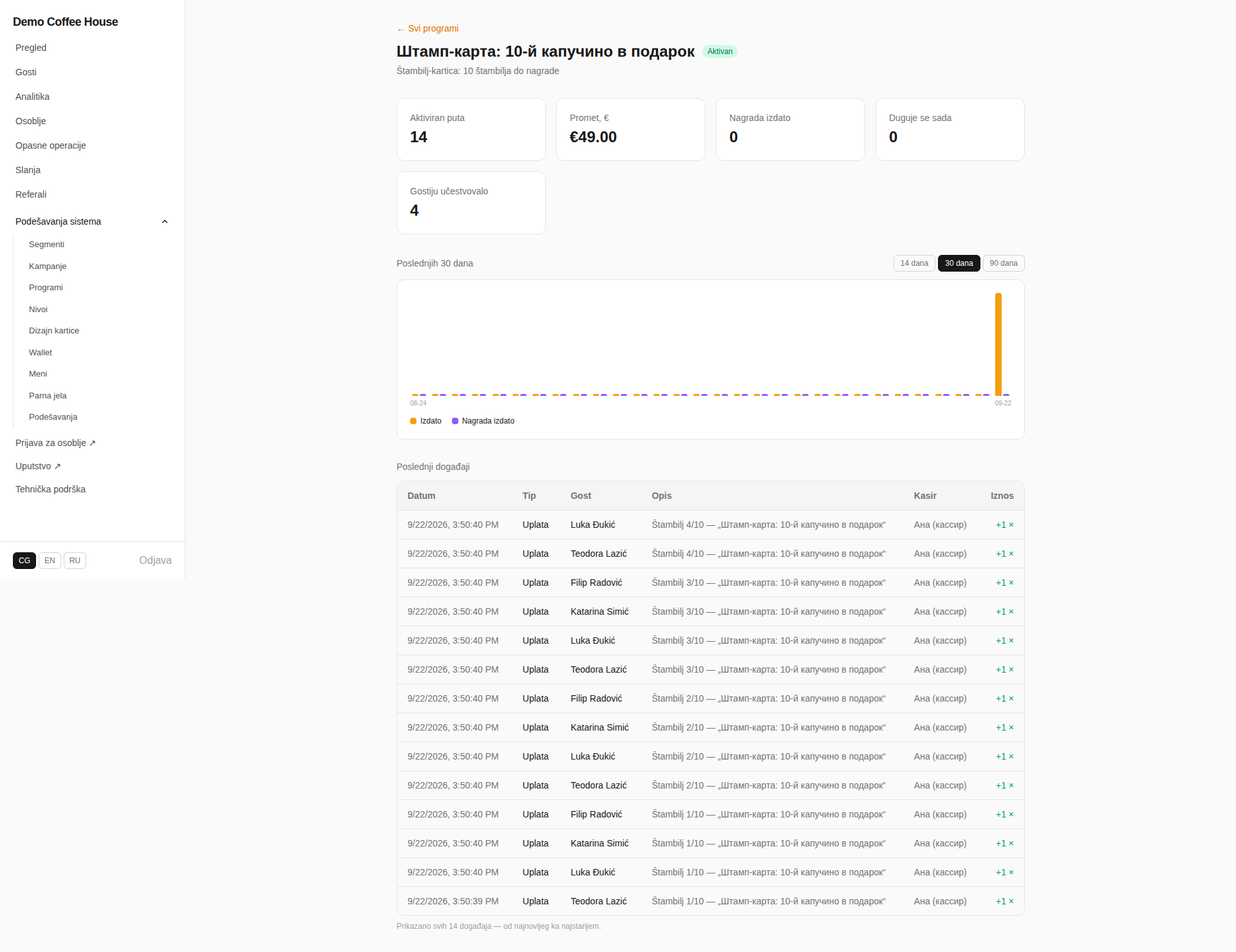Image resolution: width=1236 pixels, height=952 pixels.
Task: Click Demo Coffee House title
Action: click(x=66, y=22)
